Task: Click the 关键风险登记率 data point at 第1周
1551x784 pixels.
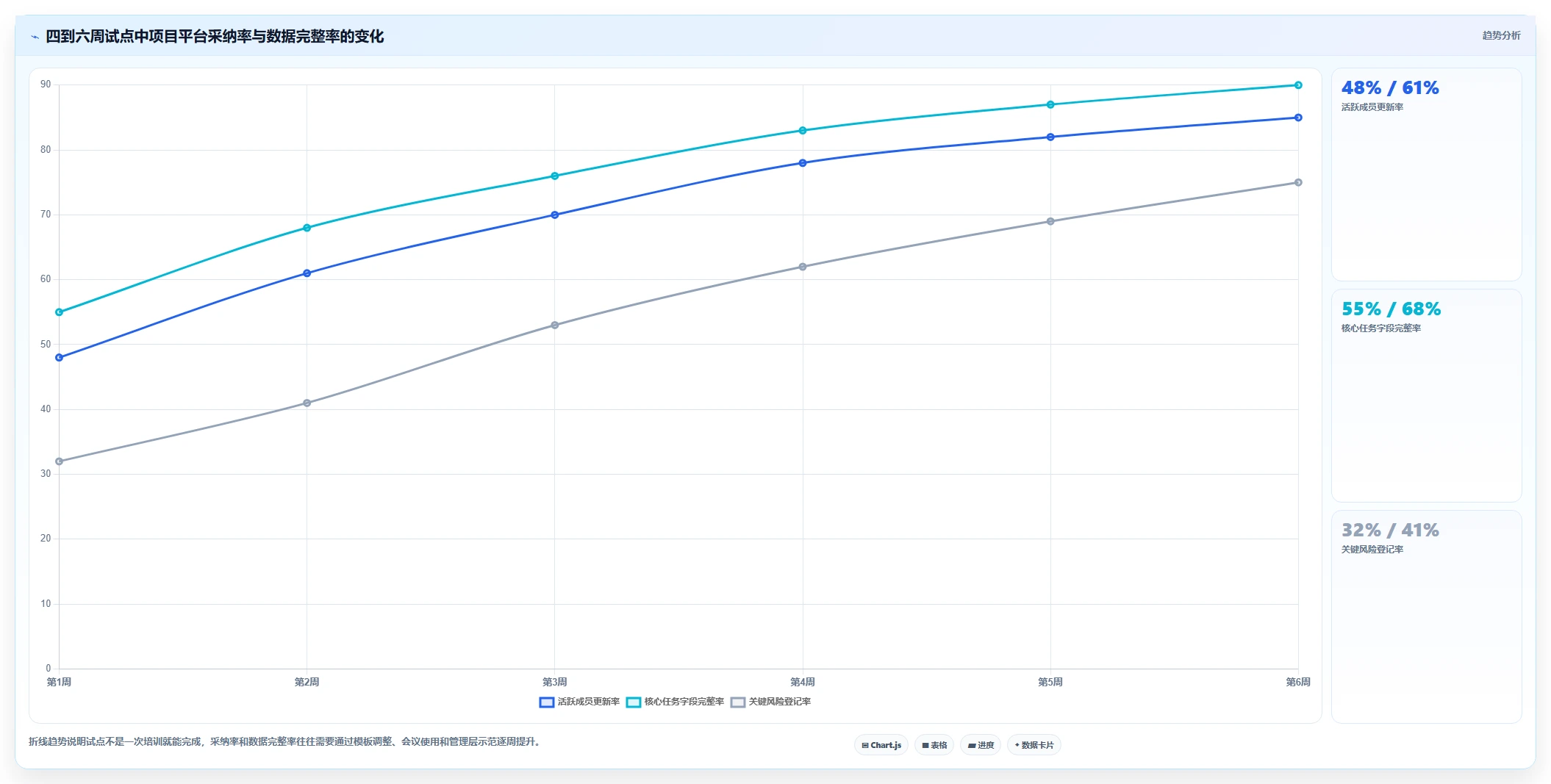Action: point(60,461)
